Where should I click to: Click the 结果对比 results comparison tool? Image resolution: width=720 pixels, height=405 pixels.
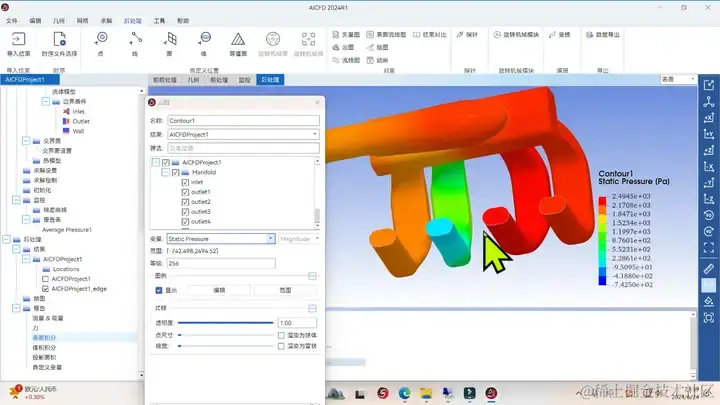pyautogui.click(x=430, y=34)
